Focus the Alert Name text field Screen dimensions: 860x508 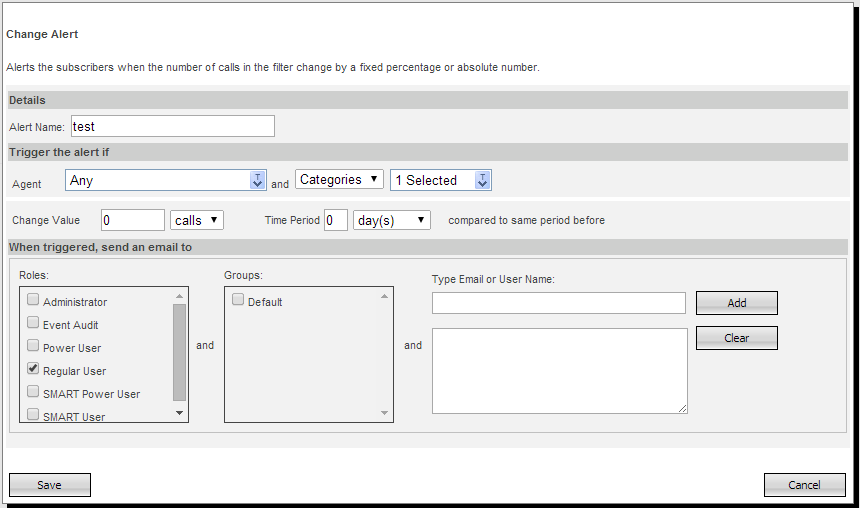tap(172, 126)
